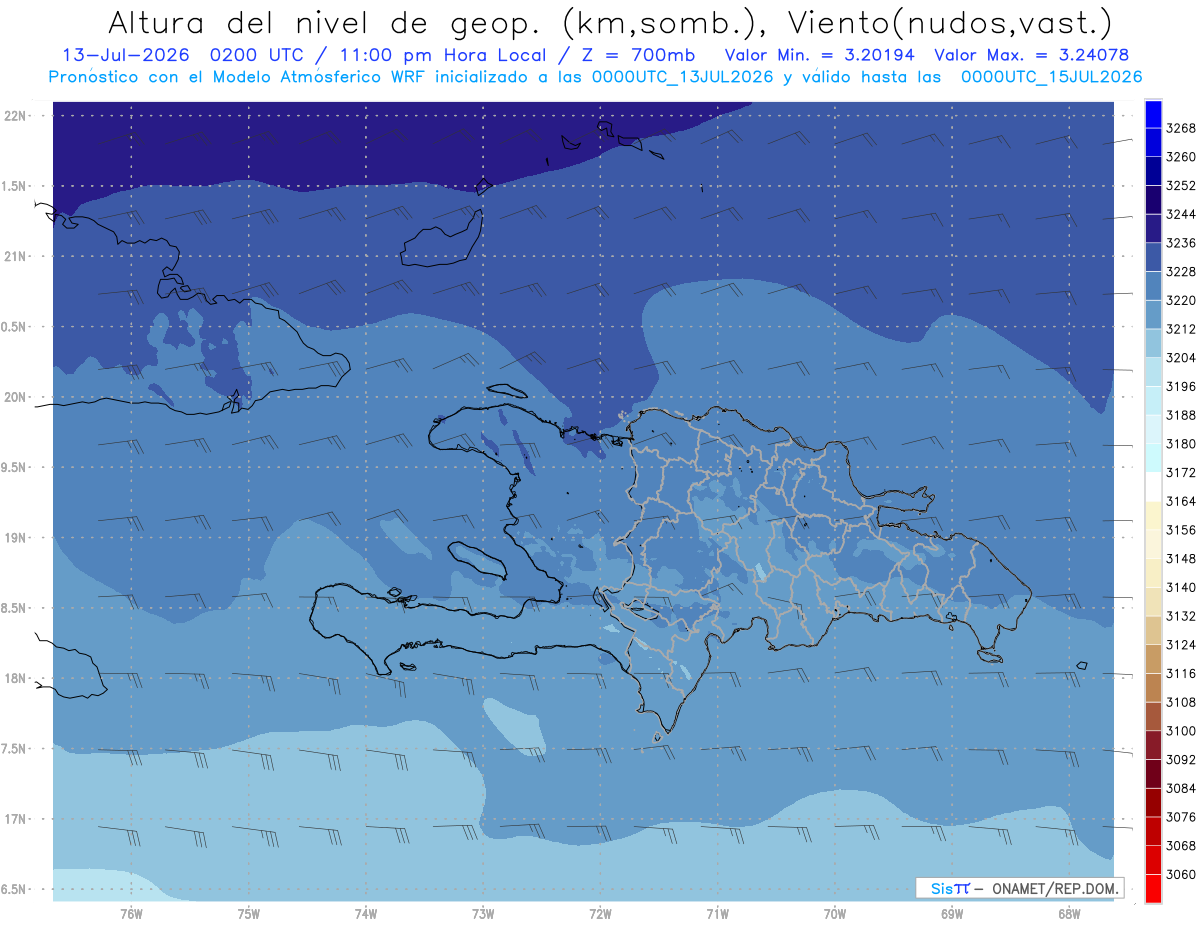Click the '3212' legend value
Viewport: 1200px width, 927px height.
(1181, 329)
